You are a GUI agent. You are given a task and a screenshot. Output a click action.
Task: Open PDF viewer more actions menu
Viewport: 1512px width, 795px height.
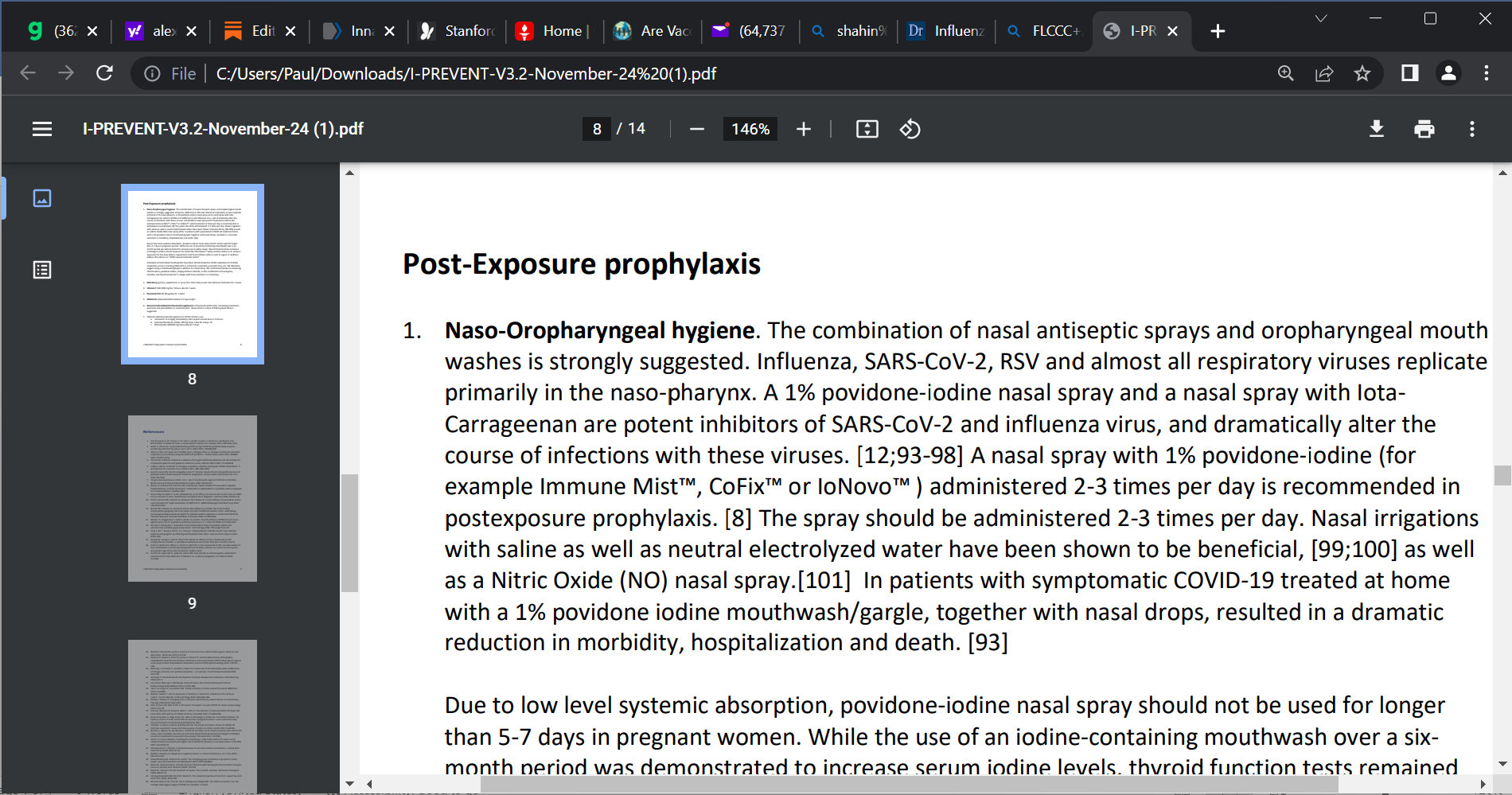click(x=1472, y=129)
